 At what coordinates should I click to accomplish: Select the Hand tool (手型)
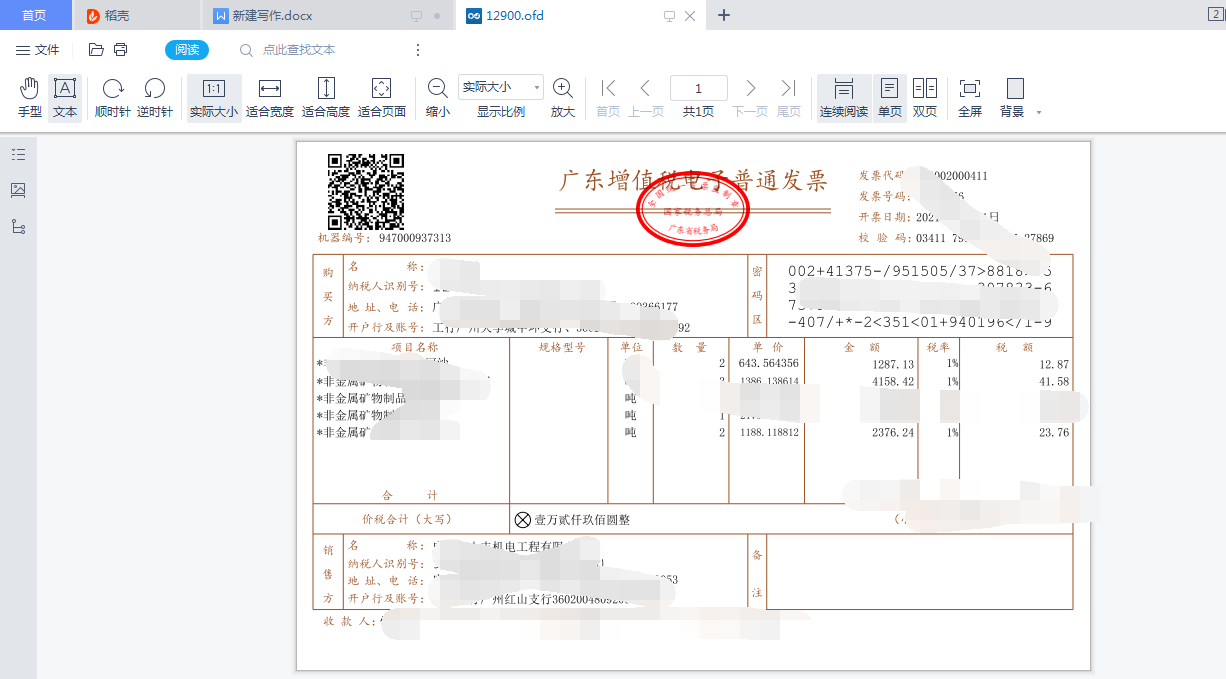tap(30, 98)
